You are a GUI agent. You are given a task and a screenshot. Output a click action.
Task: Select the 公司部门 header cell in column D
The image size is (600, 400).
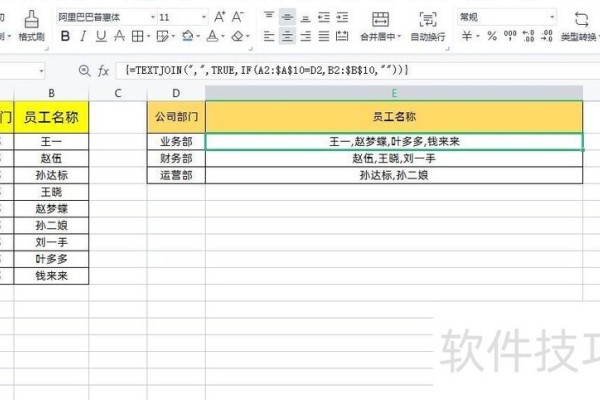coord(176,117)
